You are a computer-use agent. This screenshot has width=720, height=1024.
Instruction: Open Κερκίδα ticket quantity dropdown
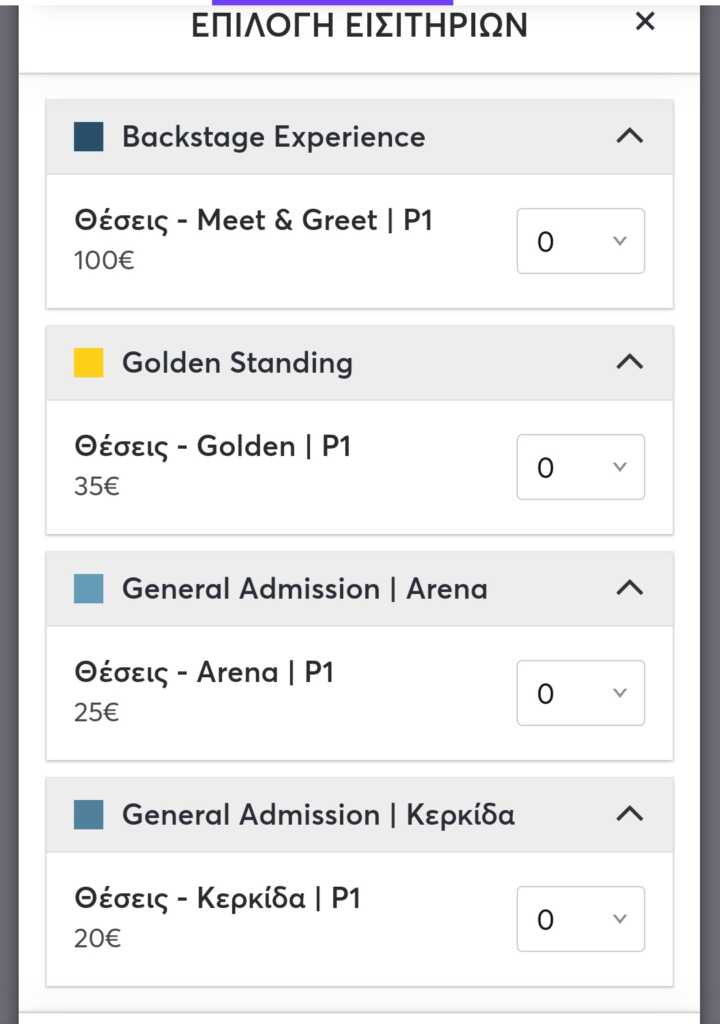580,919
